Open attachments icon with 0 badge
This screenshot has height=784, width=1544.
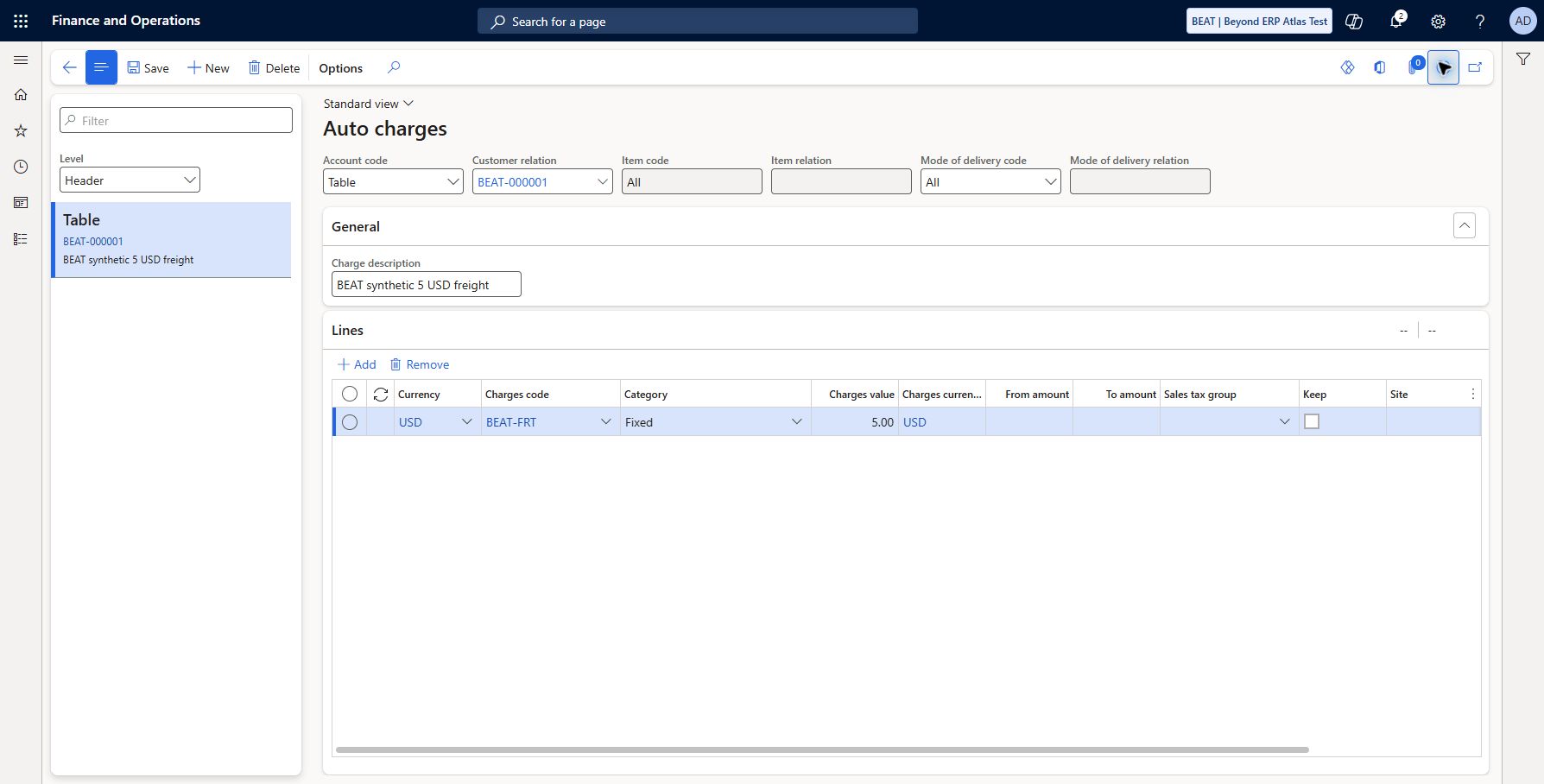[1414, 66]
